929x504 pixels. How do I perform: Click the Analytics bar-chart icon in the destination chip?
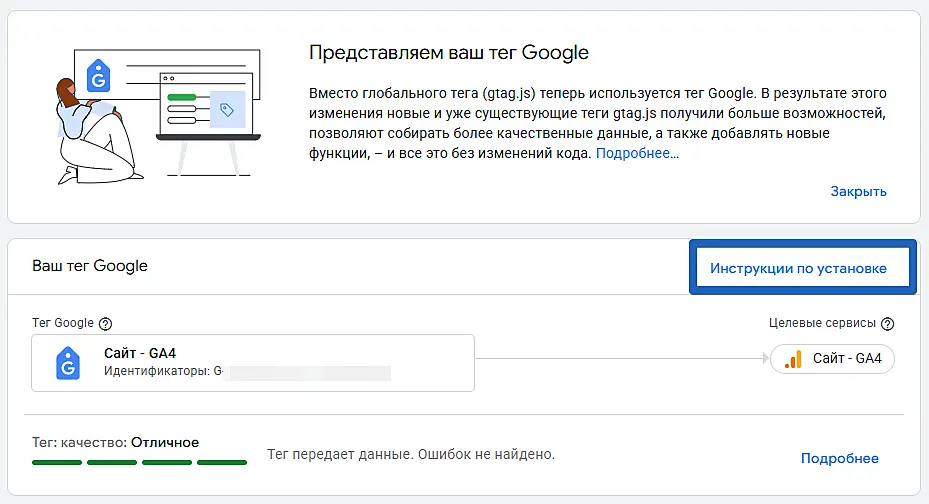[x=793, y=359]
